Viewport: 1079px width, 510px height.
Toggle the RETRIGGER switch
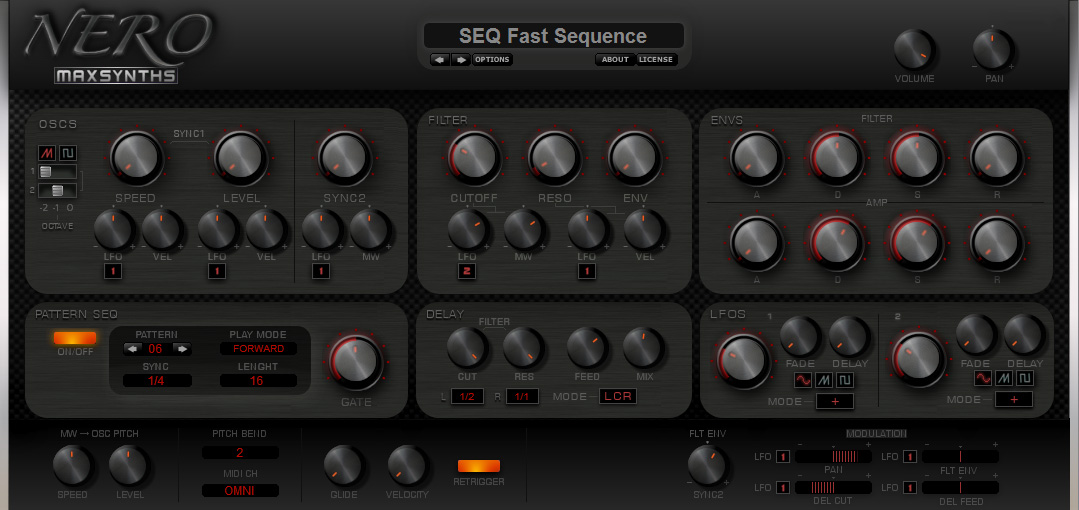click(479, 466)
